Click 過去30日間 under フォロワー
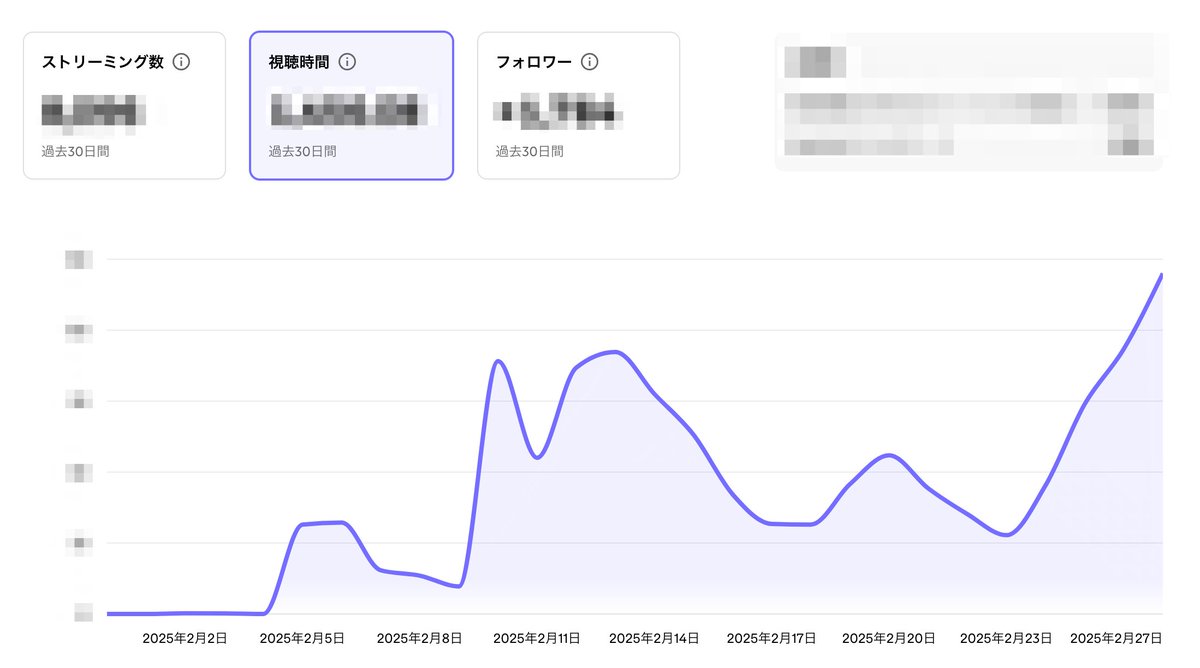This screenshot has width=1200, height=668. pos(529,152)
